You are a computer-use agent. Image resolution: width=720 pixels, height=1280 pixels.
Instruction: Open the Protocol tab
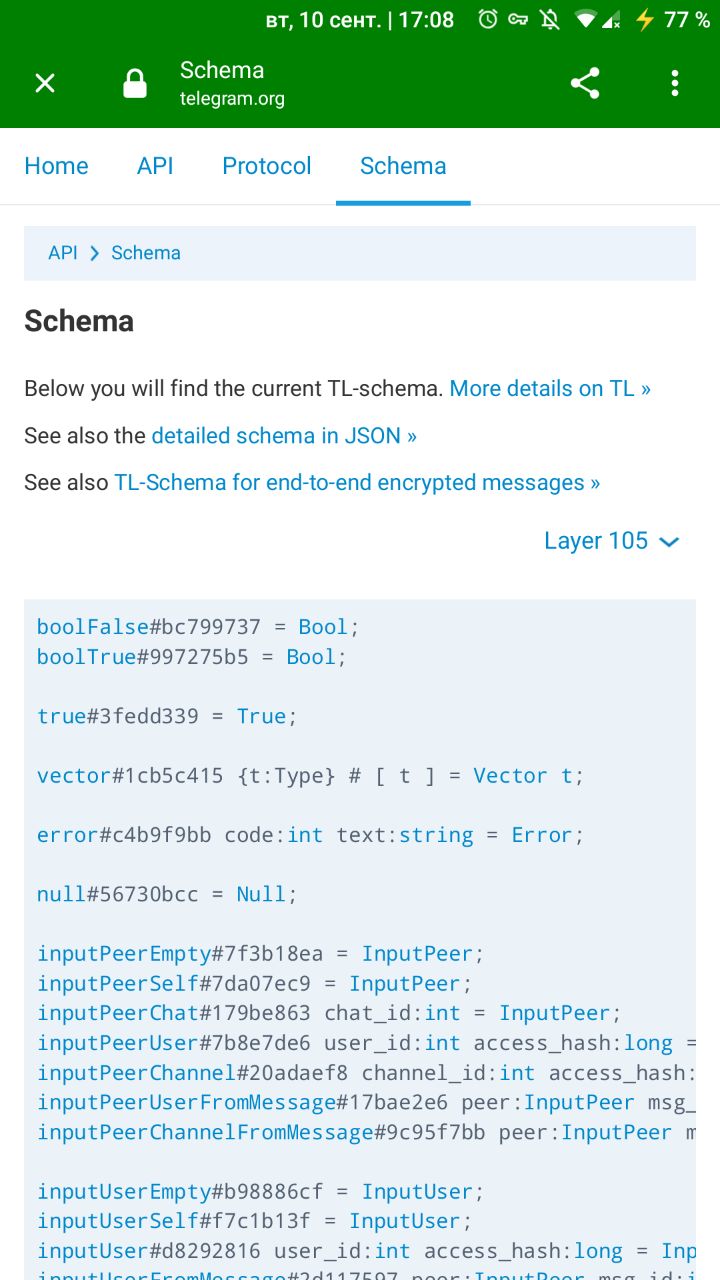click(x=267, y=166)
